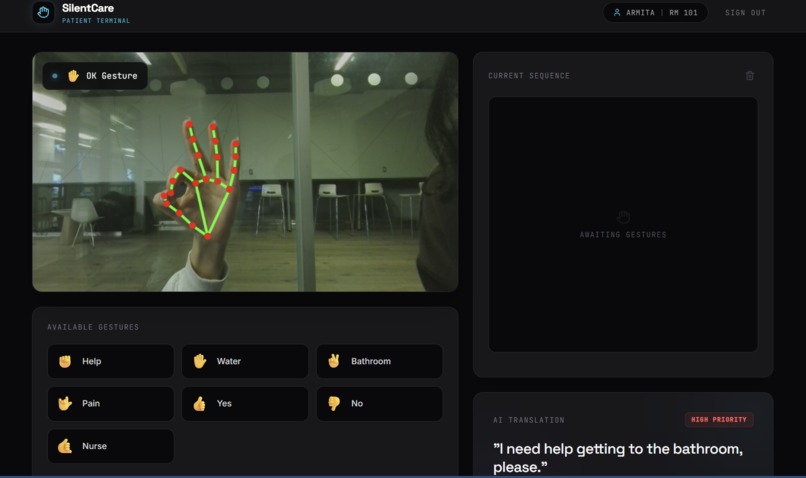Select the Nurse gesture label
The height and width of the screenshot is (478, 806).
pos(95,446)
